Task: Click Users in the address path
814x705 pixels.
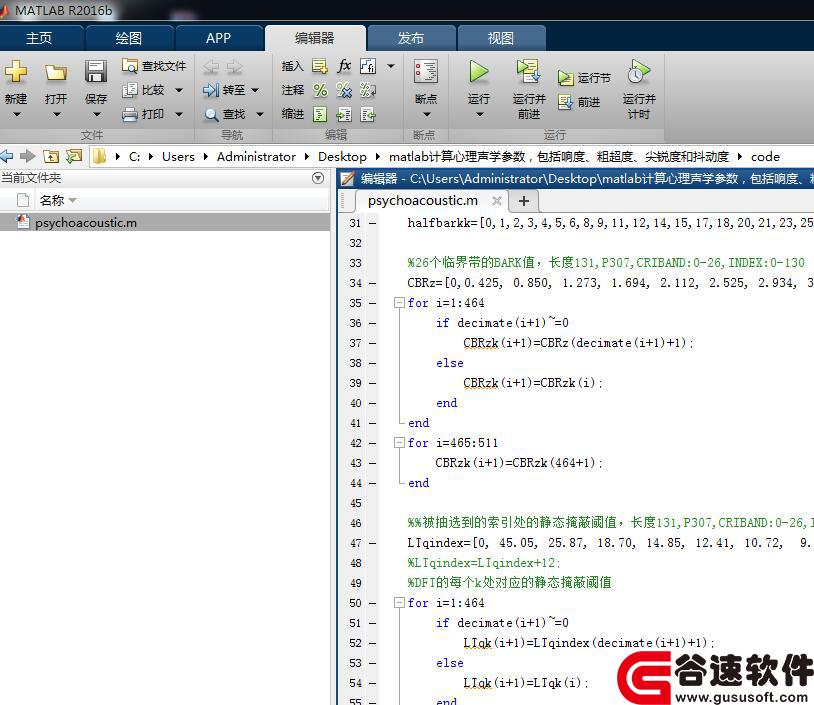Action: (x=178, y=156)
